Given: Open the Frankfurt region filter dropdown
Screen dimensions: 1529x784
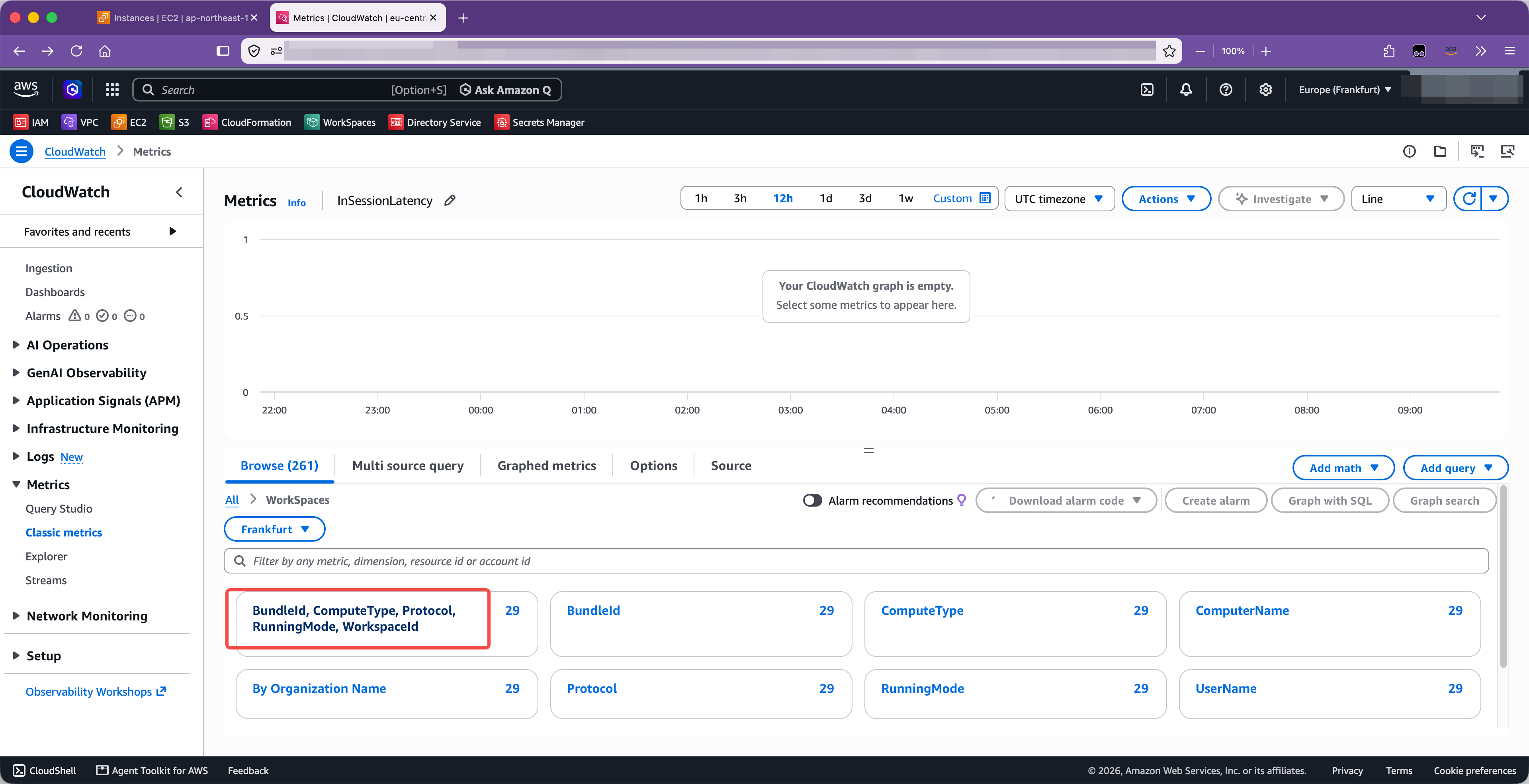Looking at the screenshot, I should [274, 529].
